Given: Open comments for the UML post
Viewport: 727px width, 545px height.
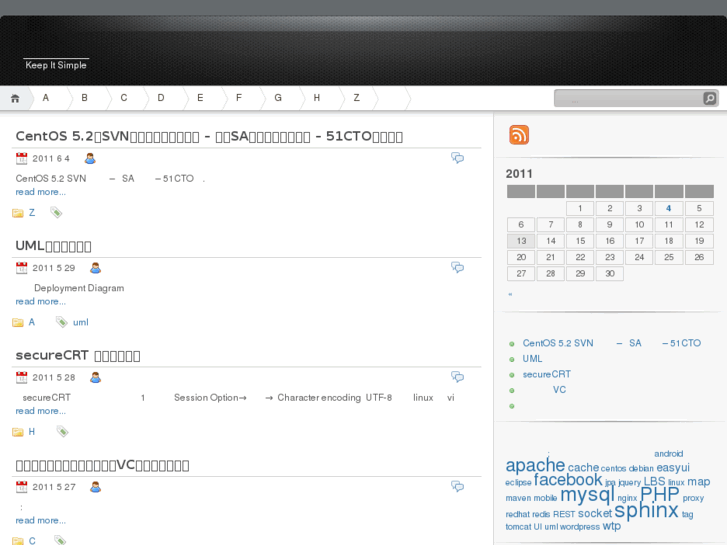Looking at the screenshot, I should pyautogui.click(x=457, y=268).
